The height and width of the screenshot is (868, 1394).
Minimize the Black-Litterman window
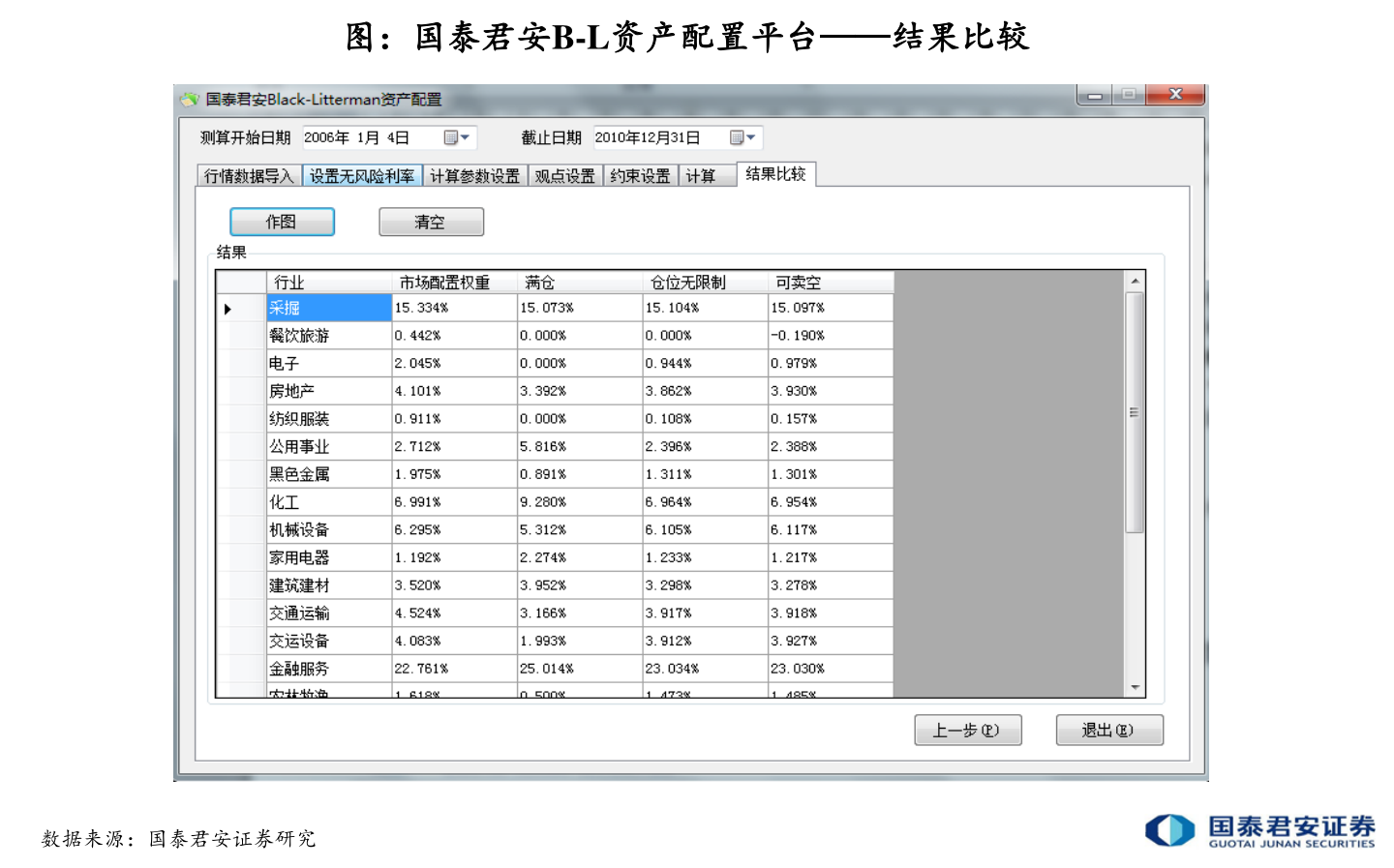[x=1094, y=95]
